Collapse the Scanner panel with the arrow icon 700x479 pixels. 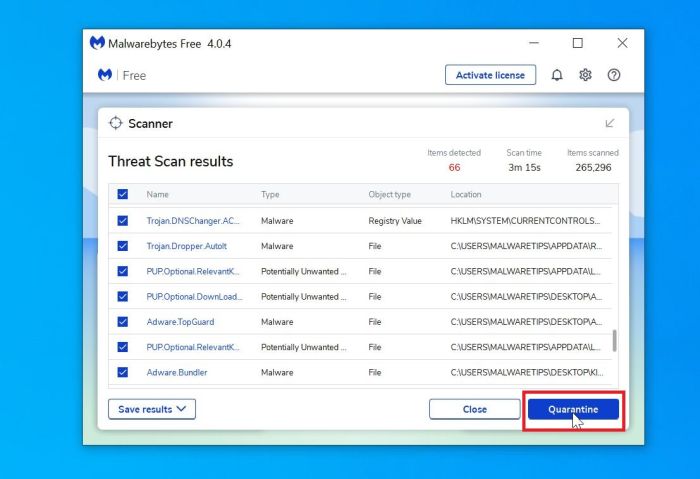pos(610,123)
